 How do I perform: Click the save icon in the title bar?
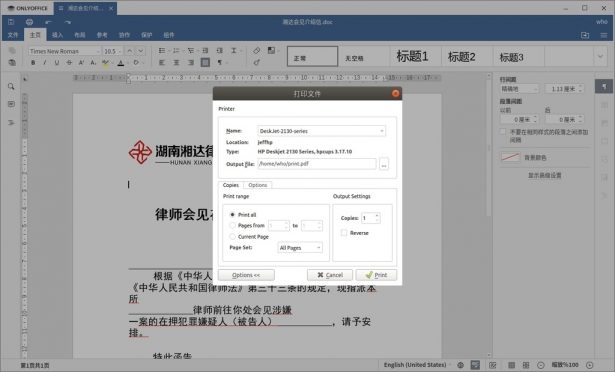(11, 22)
